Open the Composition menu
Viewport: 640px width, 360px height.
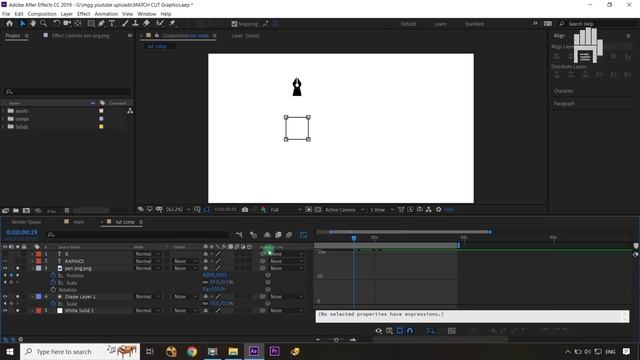(x=42, y=14)
